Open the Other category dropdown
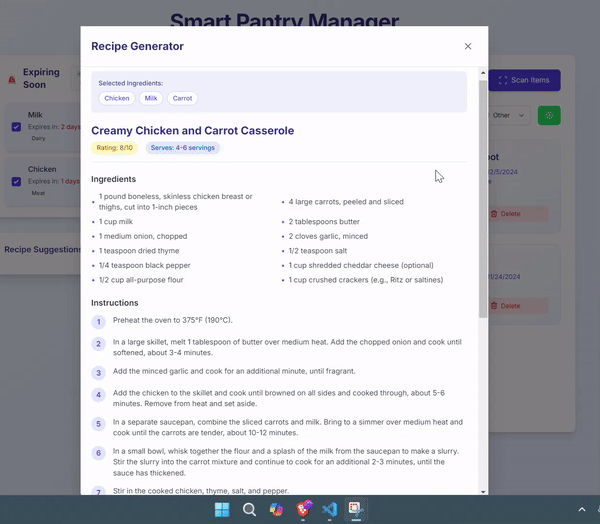 (508, 115)
